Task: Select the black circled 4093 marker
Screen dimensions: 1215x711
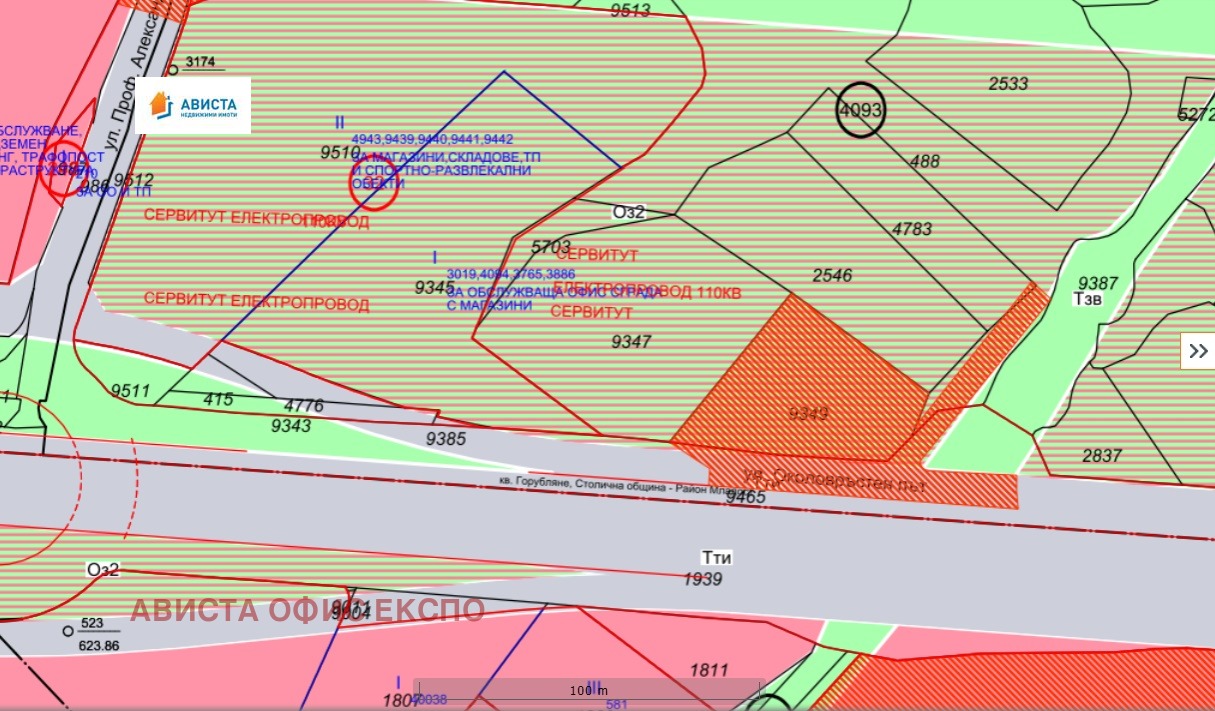Action: (x=860, y=110)
